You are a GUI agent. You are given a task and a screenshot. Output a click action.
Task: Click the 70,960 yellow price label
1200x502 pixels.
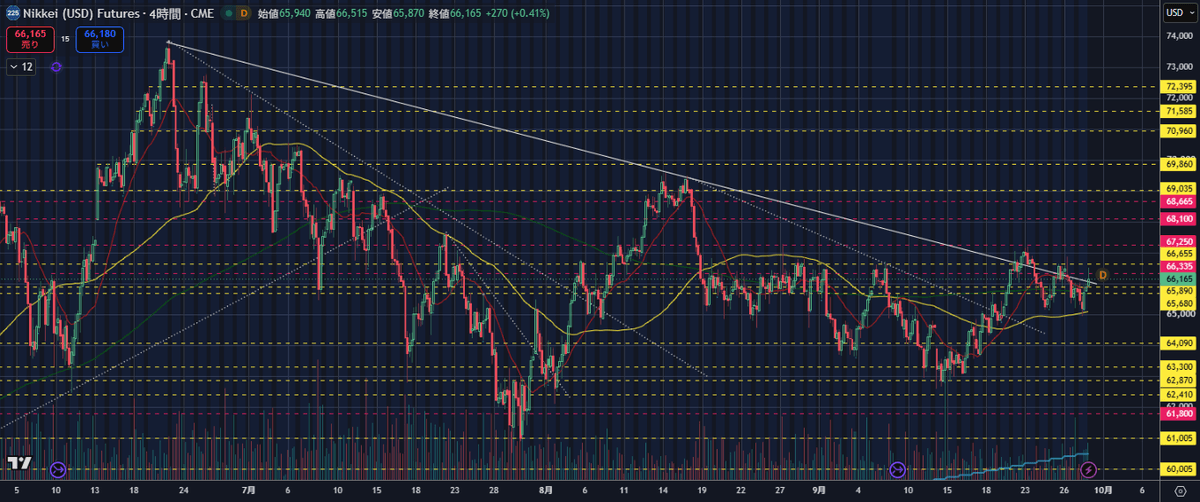pos(1177,130)
